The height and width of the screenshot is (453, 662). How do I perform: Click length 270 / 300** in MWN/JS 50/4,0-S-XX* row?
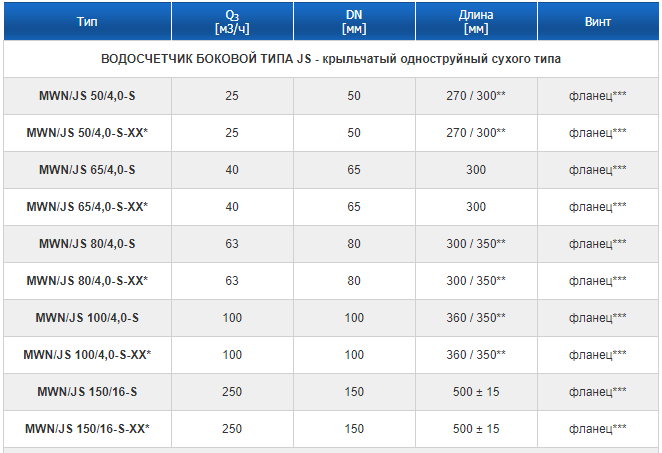pos(476,133)
